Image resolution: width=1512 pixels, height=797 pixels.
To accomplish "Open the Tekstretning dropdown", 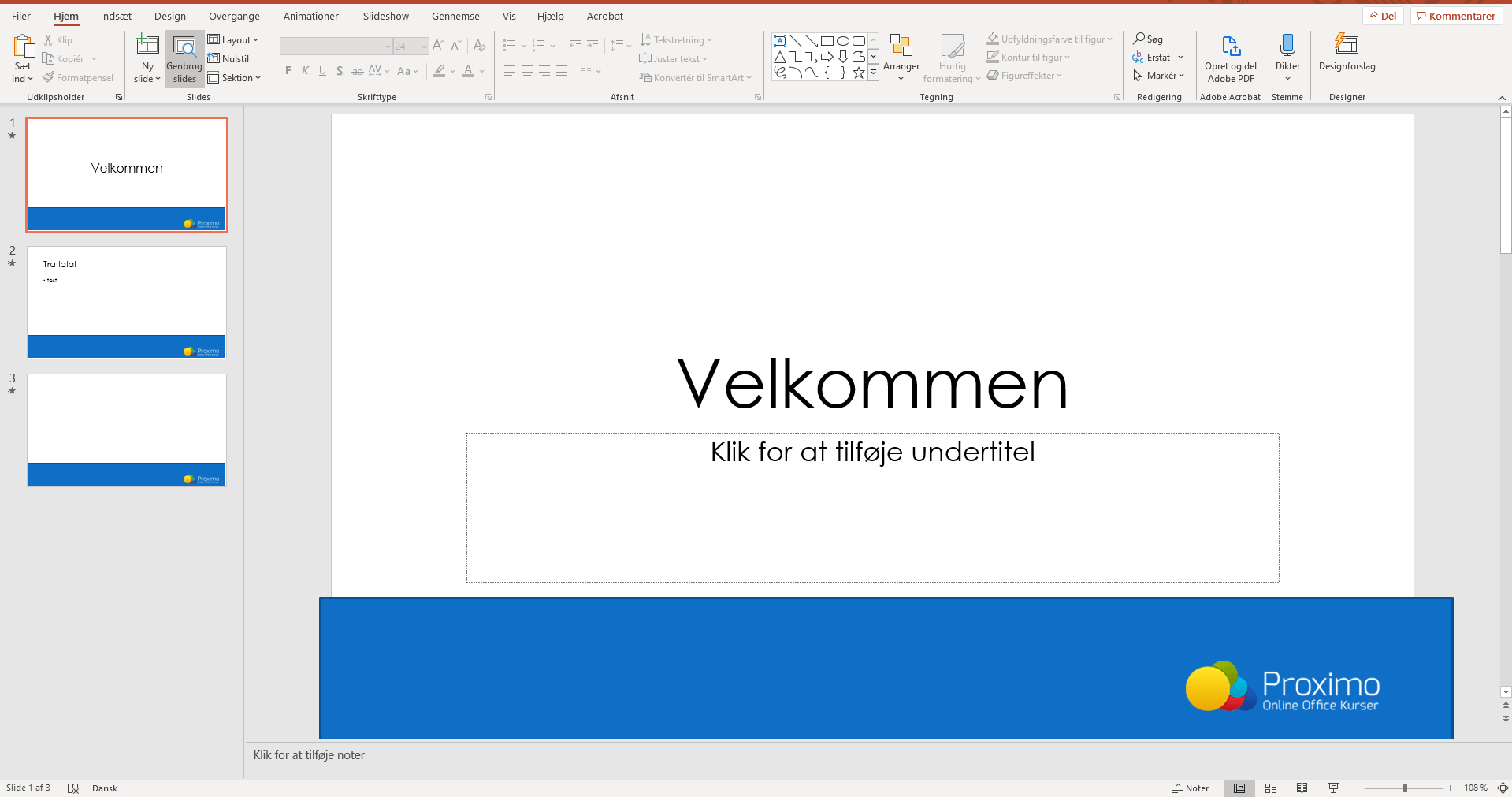I will pos(676,39).
